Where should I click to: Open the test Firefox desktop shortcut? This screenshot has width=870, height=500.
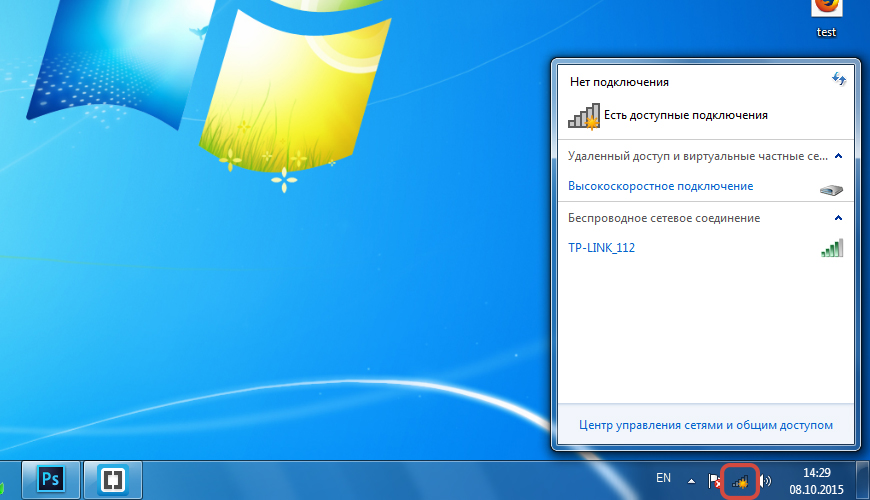pos(826,19)
